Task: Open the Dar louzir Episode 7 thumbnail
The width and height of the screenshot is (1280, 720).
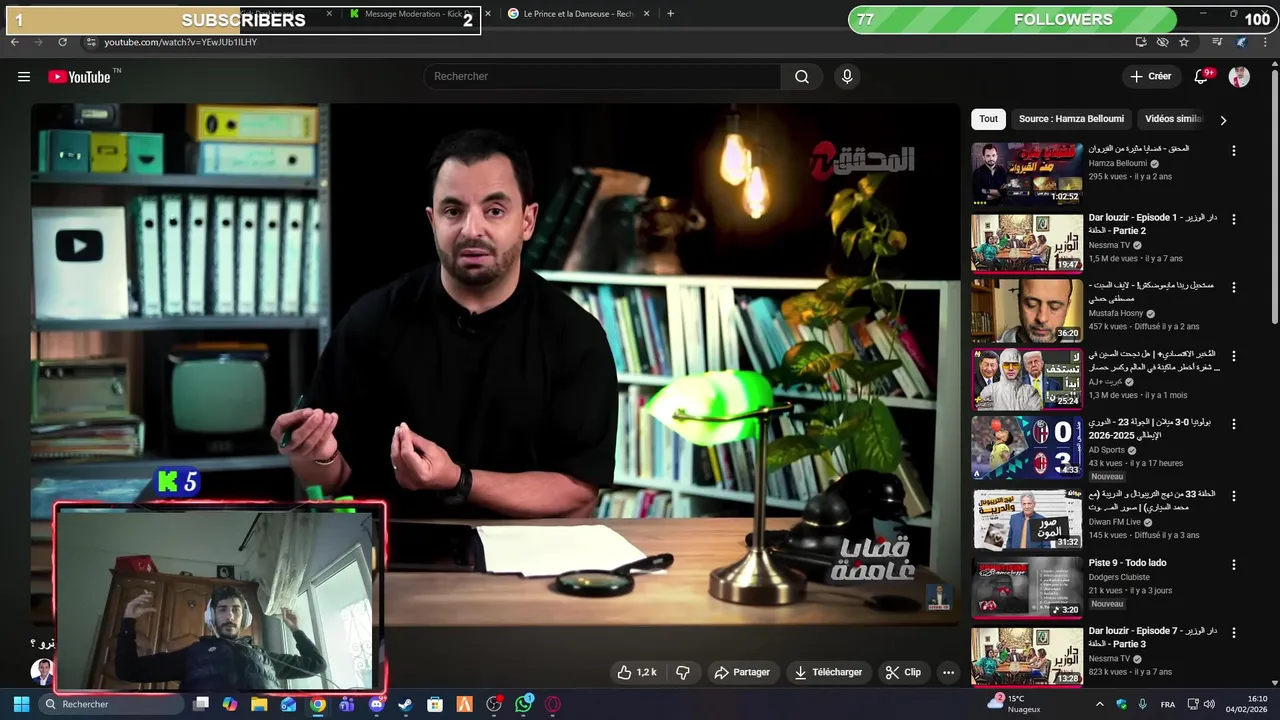Action: point(1027,656)
